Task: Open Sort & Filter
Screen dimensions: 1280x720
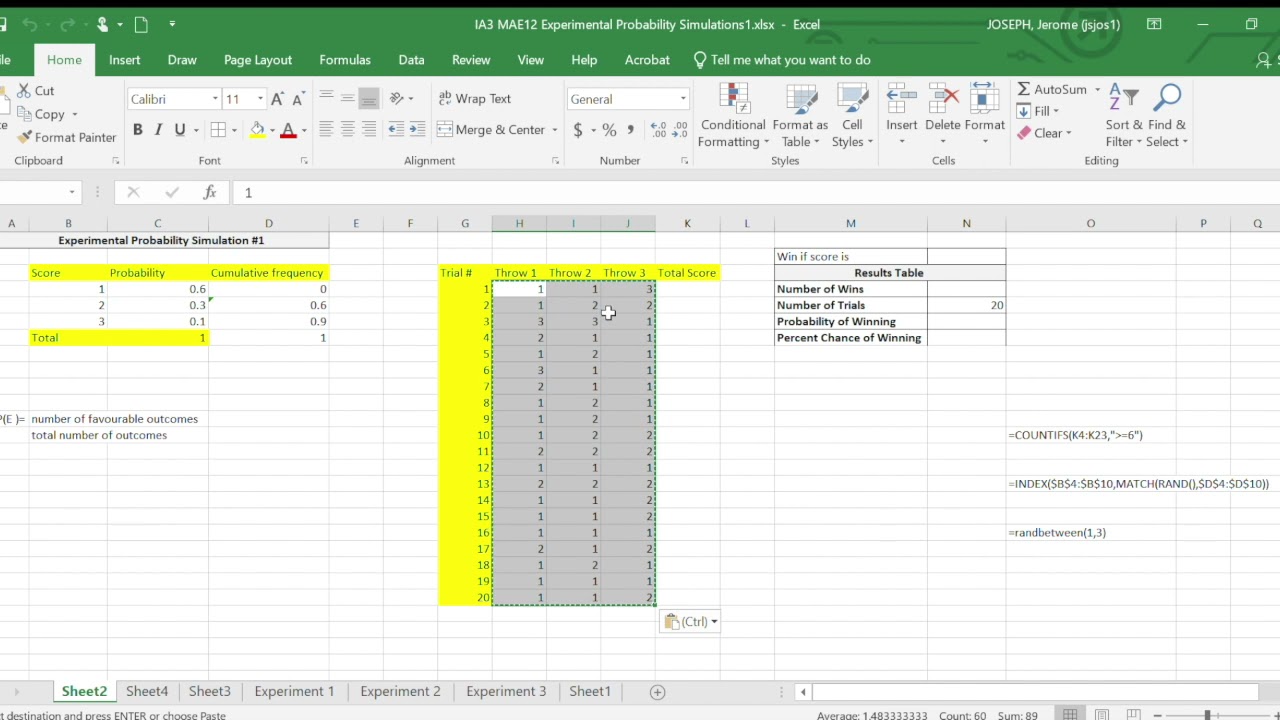Action: tap(1124, 116)
